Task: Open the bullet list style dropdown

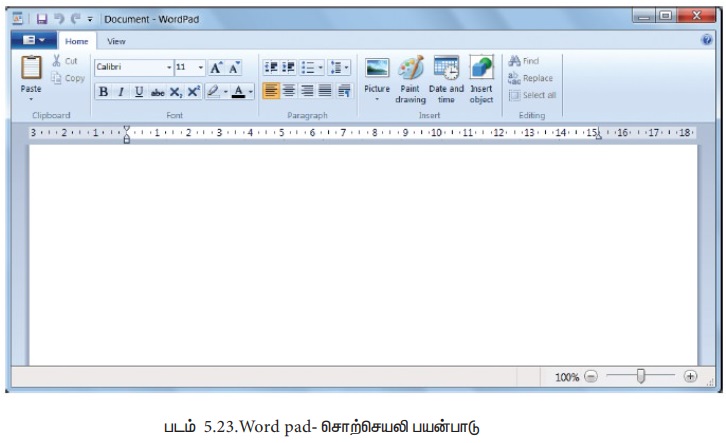Action: click(x=320, y=68)
